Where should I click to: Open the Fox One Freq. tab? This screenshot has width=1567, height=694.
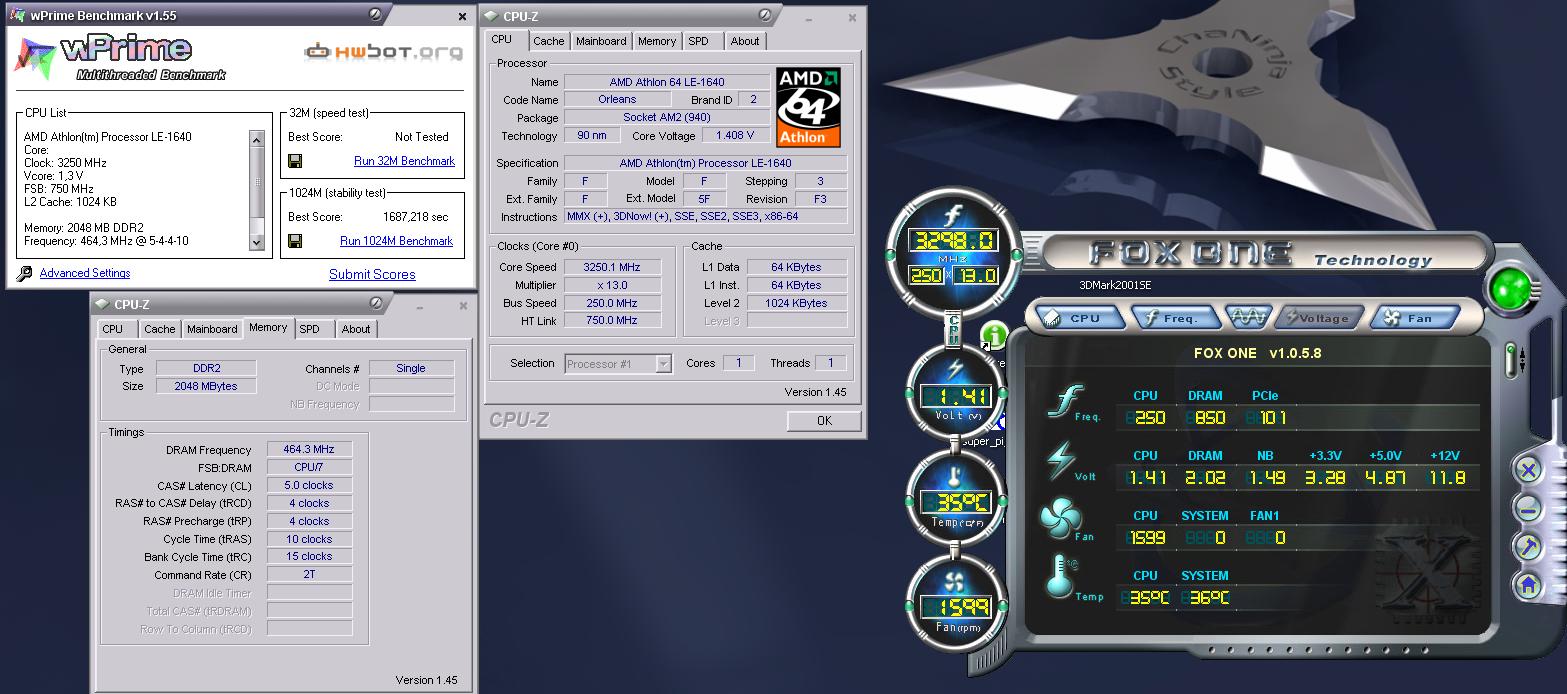click(x=1176, y=318)
